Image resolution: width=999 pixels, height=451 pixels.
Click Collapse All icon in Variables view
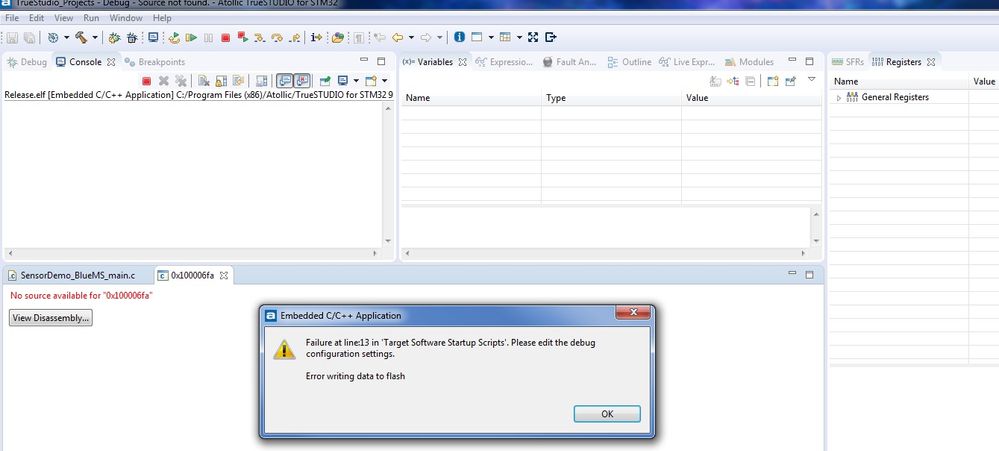[x=751, y=81]
